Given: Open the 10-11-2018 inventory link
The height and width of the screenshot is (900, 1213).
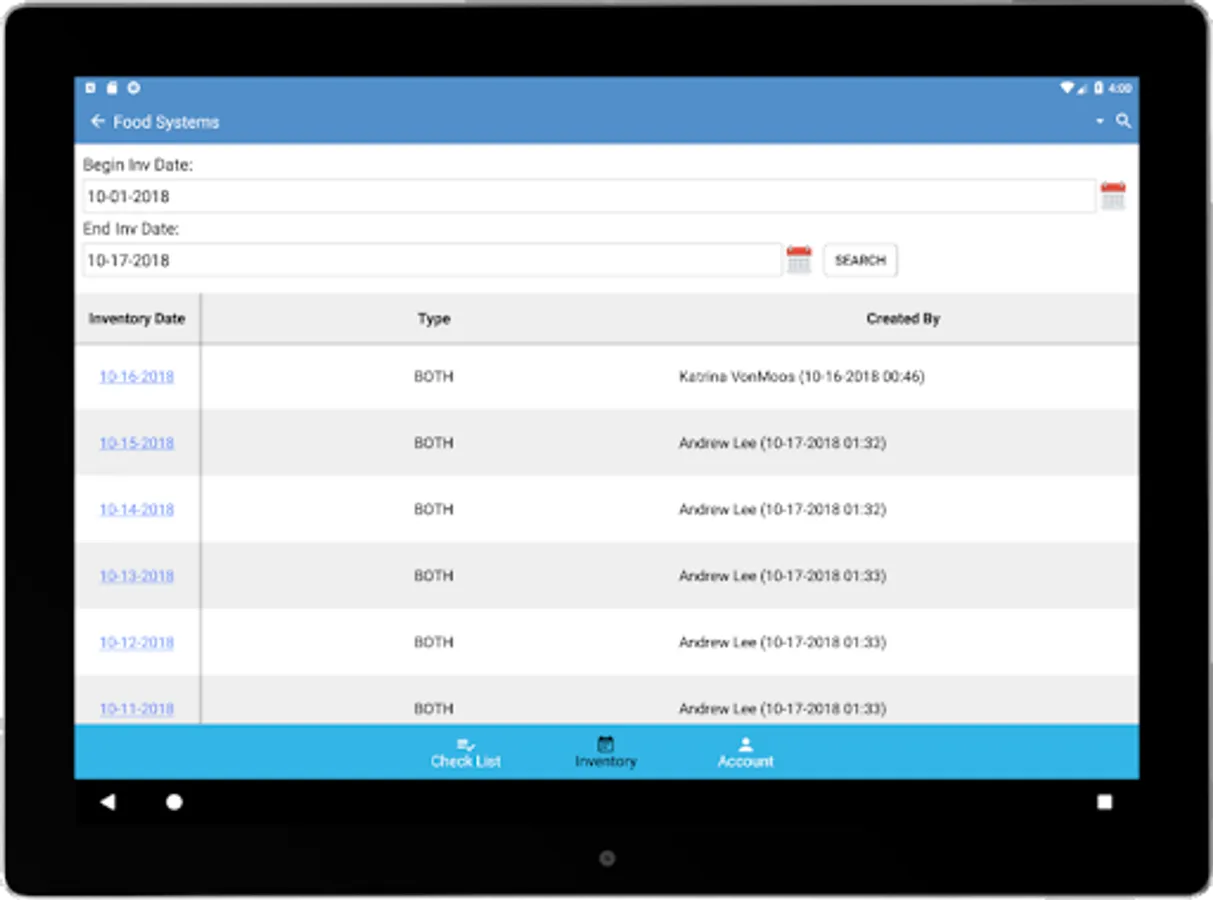Looking at the screenshot, I should click(137, 708).
